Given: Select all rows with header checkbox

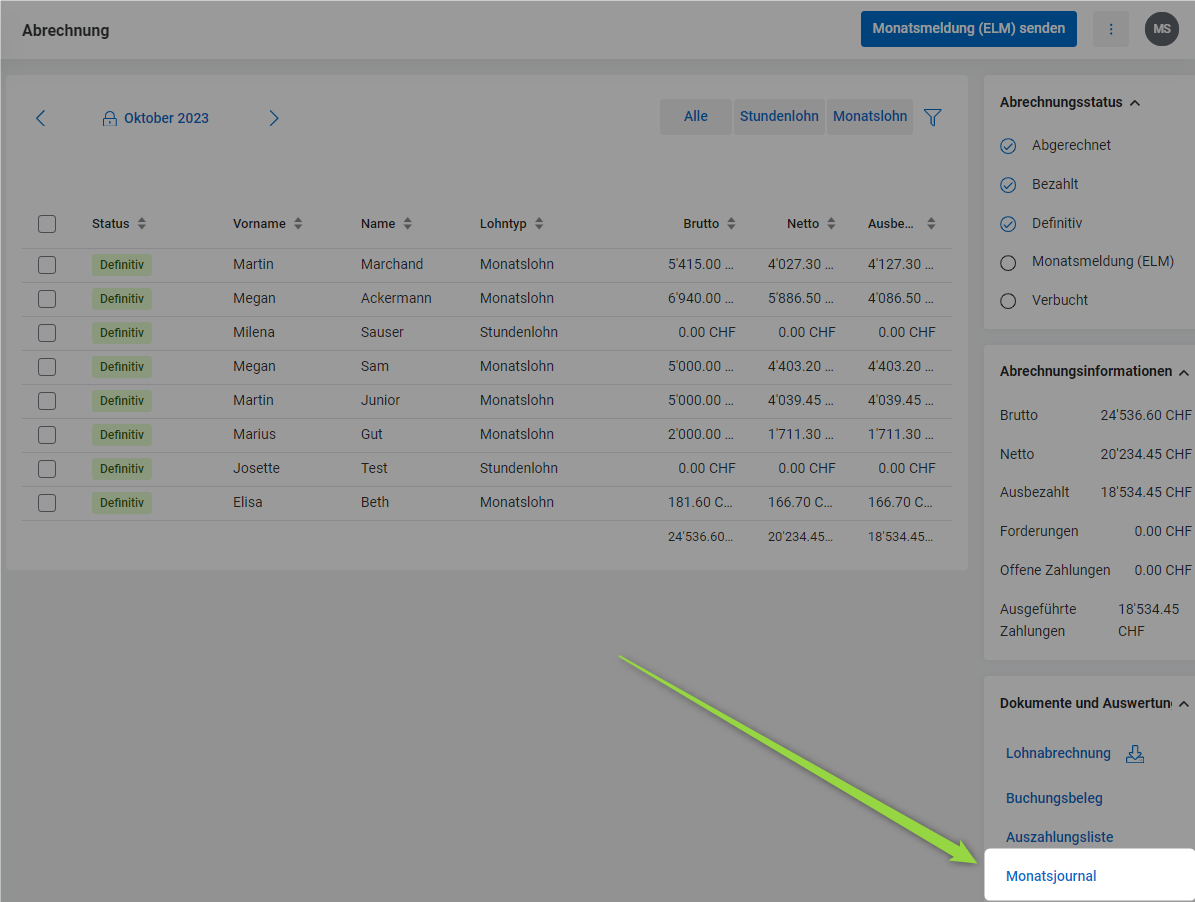Looking at the screenshot, I should click(x=47, y=224).
